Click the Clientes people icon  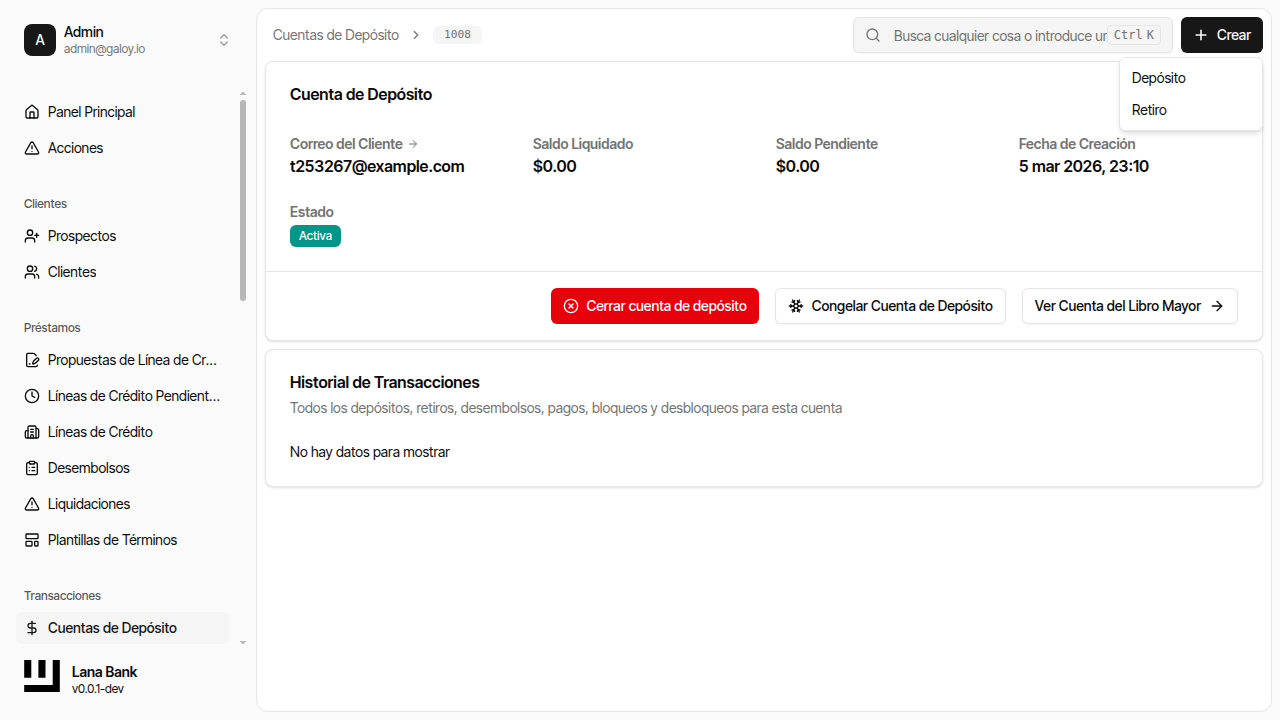click(32, 272)
